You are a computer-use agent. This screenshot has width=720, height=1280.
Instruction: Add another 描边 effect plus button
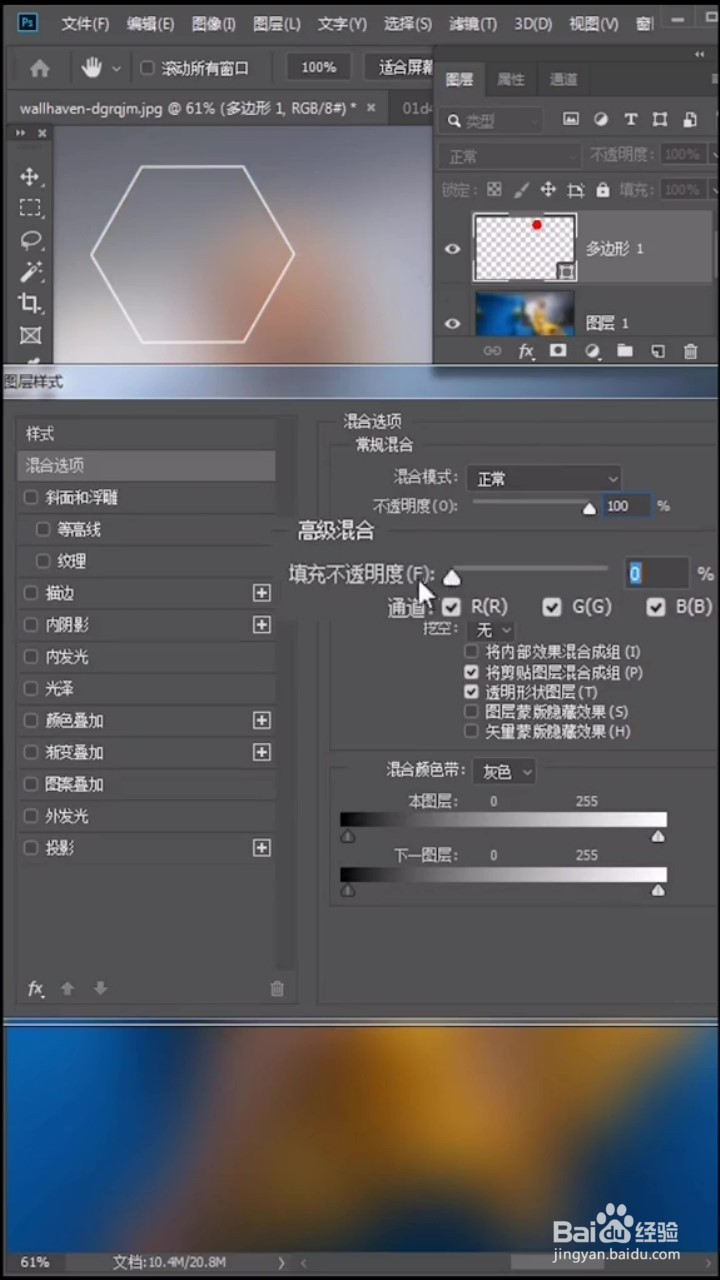pos(262,593)
